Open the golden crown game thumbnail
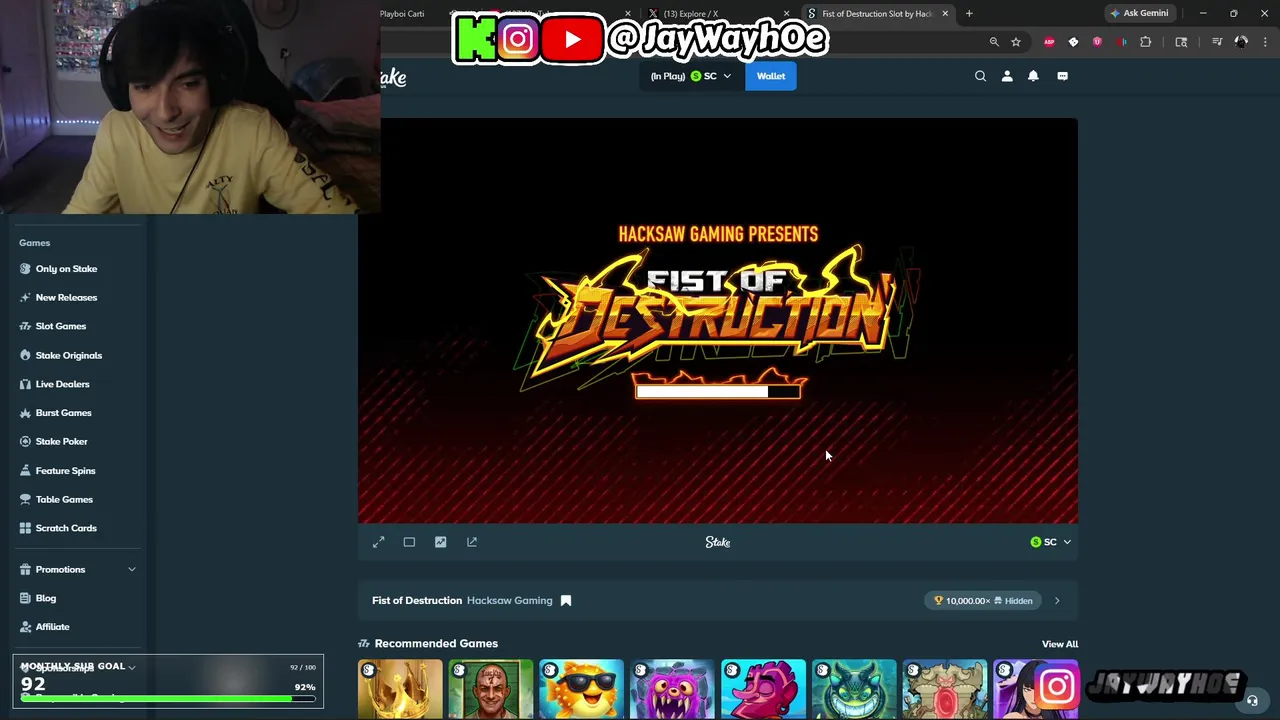This screenshot has width=1280, height=720. pos(400,689)
